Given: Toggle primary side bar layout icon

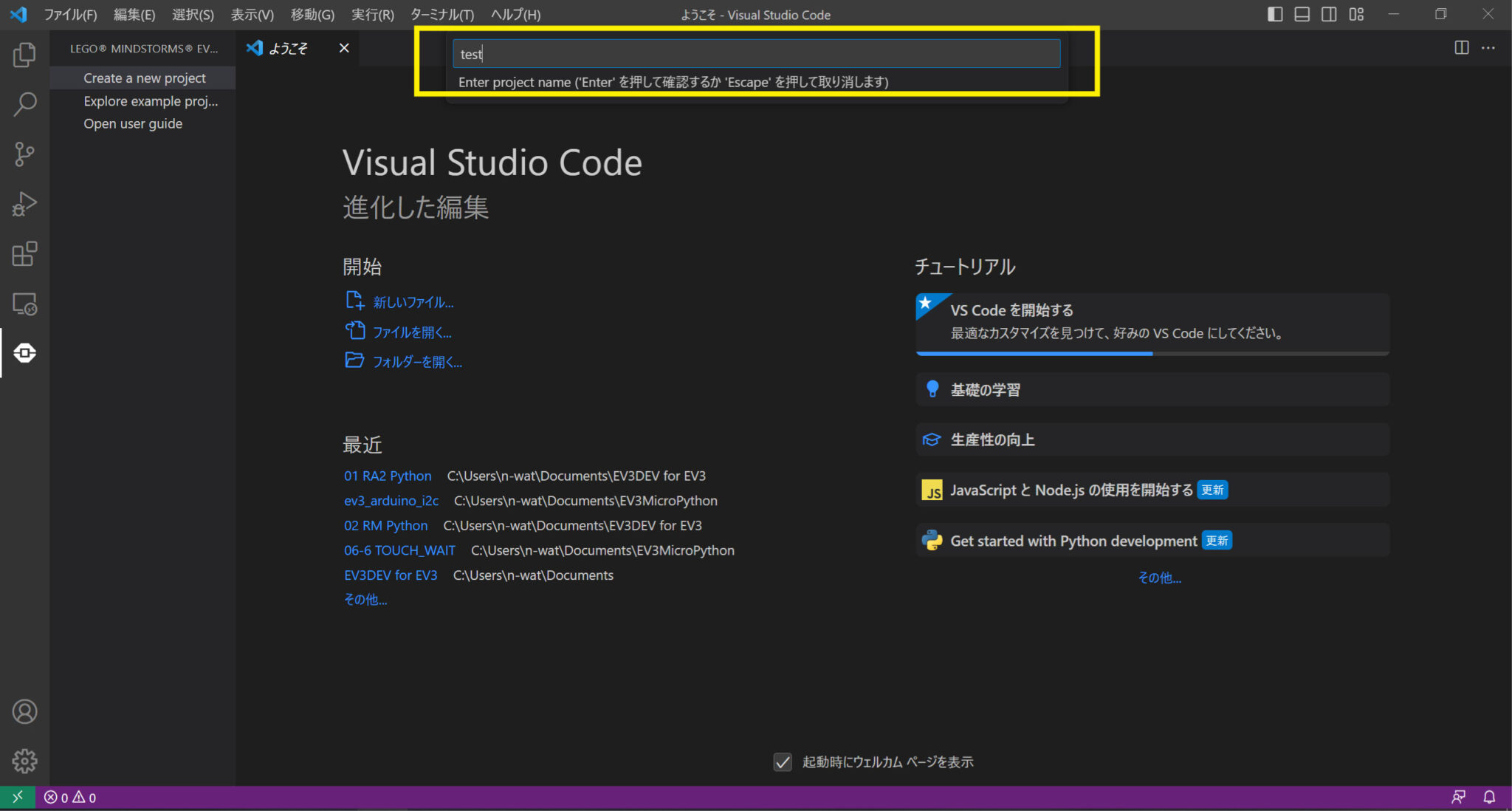Looking at the screenshot, I should click(1275, 14).
